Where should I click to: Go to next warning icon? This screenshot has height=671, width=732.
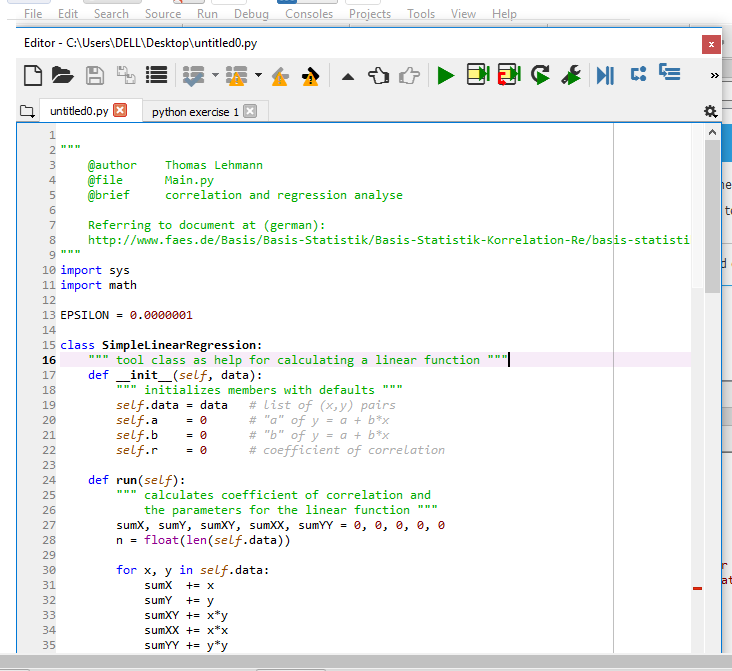click(310, 76)
